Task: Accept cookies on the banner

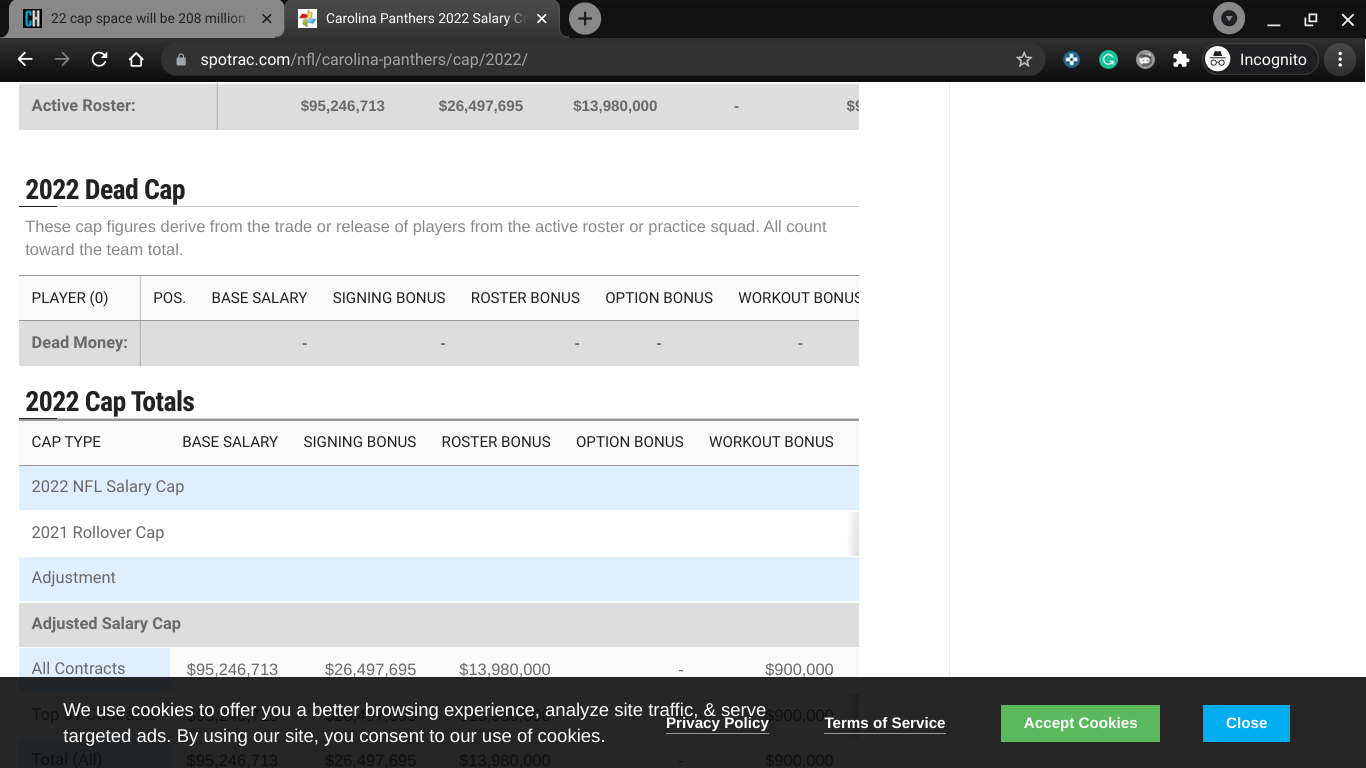Action: pos(1080,723)
